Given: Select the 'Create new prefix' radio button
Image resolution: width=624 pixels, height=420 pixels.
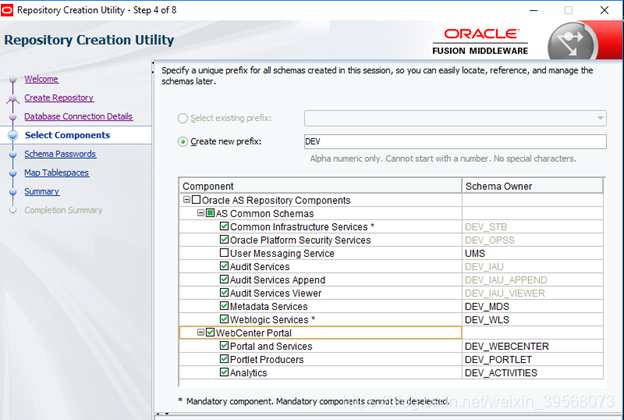Looking at the screenshot, I should tap(183, 142).
